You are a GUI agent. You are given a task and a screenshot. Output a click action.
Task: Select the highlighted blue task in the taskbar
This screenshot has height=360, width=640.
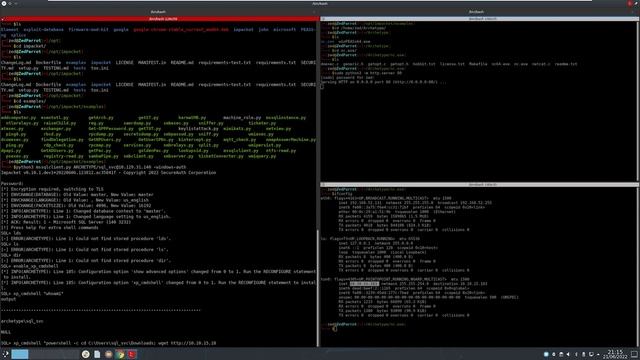(20, 354)
